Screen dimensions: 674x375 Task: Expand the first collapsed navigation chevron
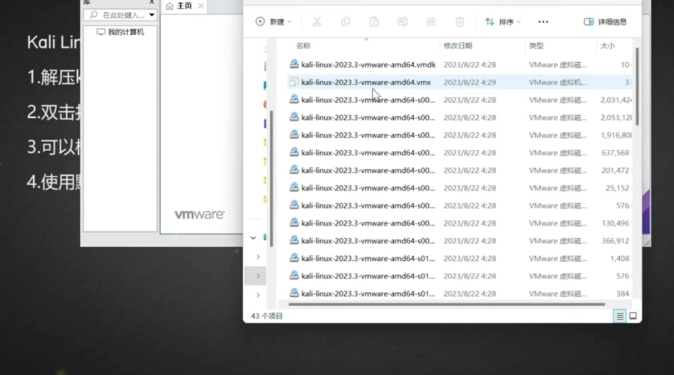coord(258,257)
